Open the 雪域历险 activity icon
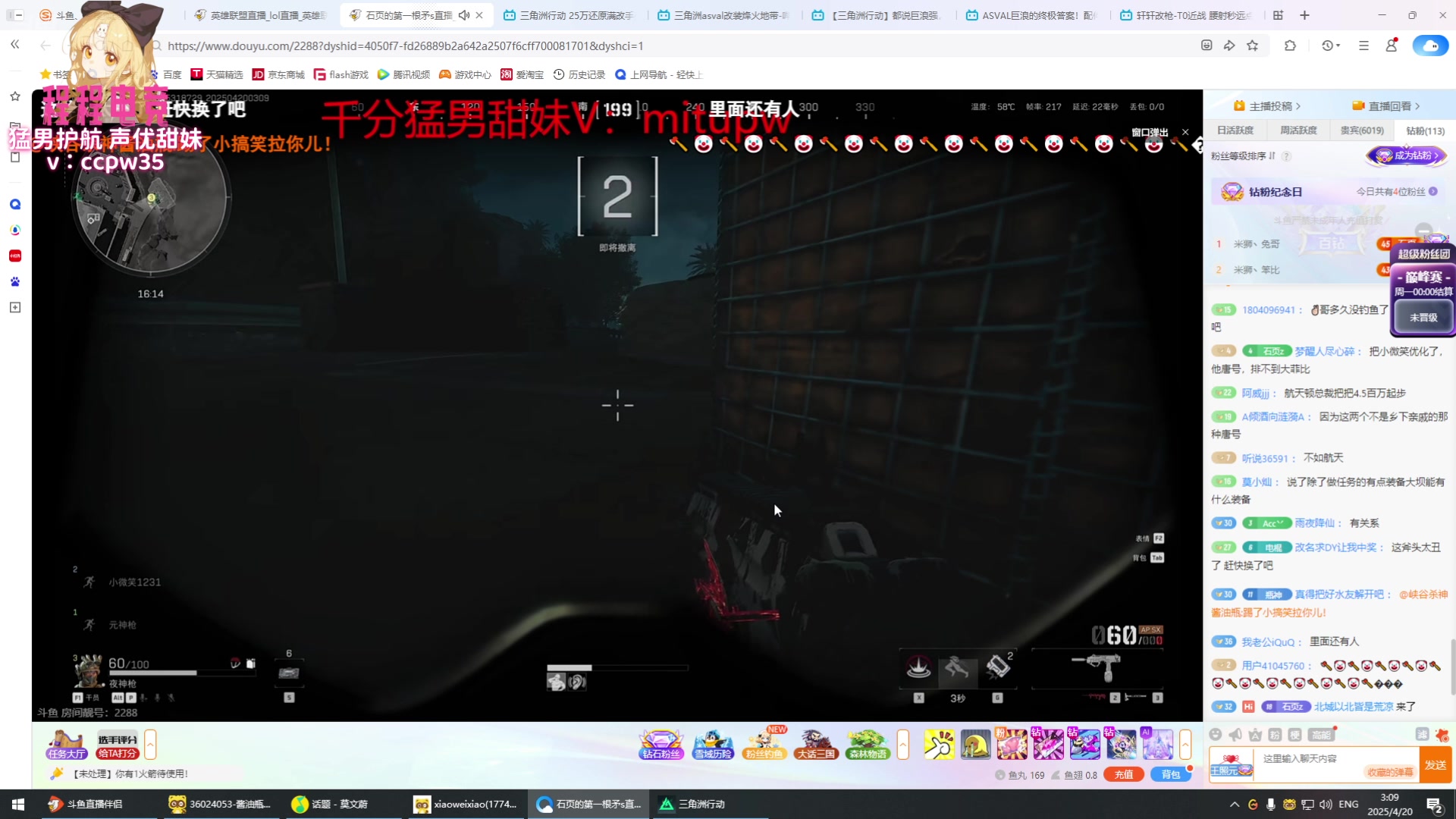1456x819 pixels. coord(713,744)
